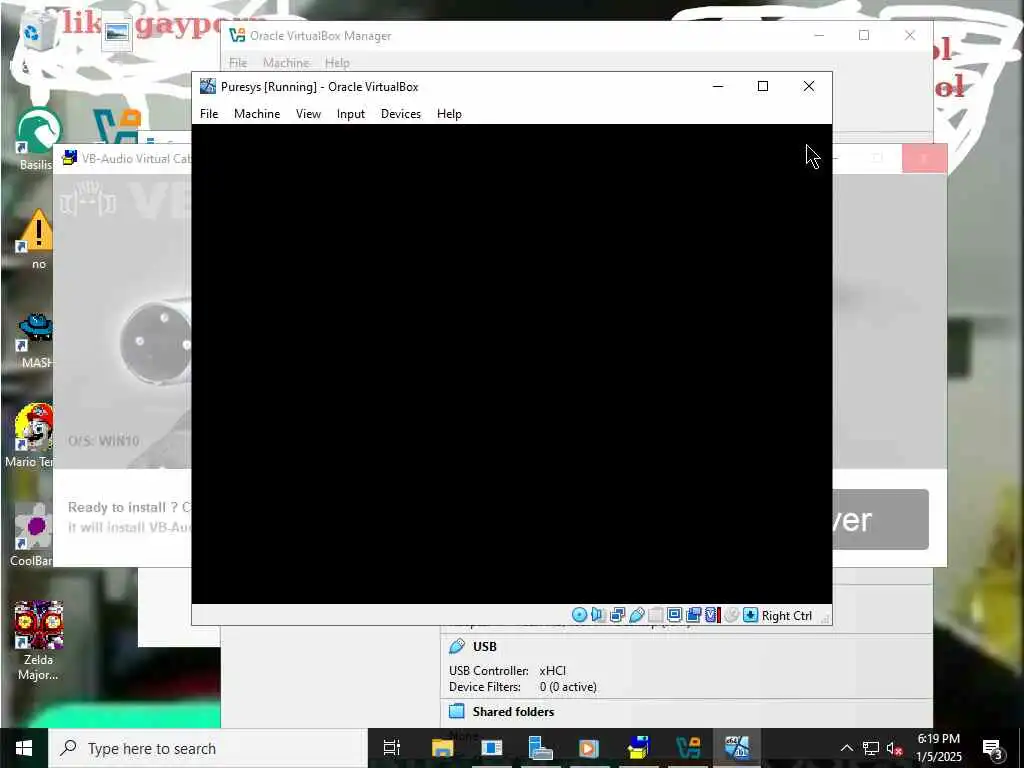Click the keyboard capture arrow icon beside Right Ctrl
The height and width of the screenshot is (768, 1024).
tap(750, 615)
